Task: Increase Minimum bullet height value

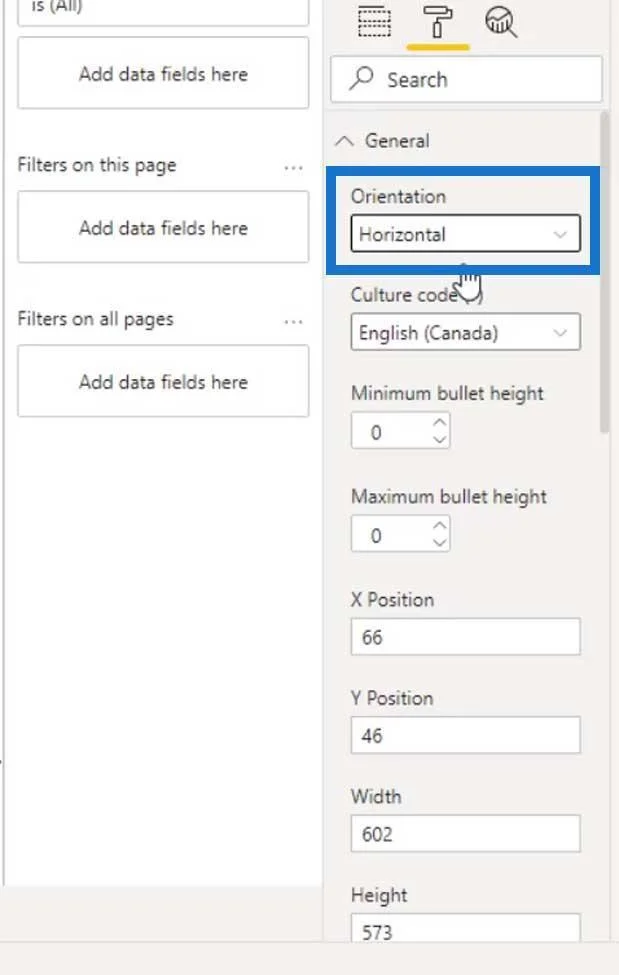Action: point(440,423)
